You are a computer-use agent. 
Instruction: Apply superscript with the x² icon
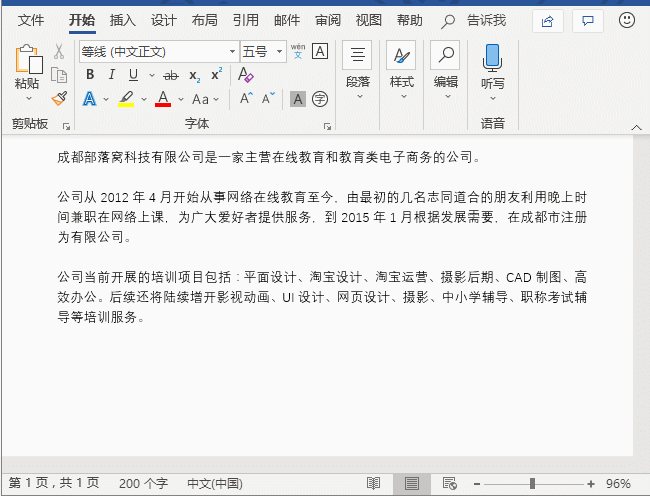pos(216,75)
